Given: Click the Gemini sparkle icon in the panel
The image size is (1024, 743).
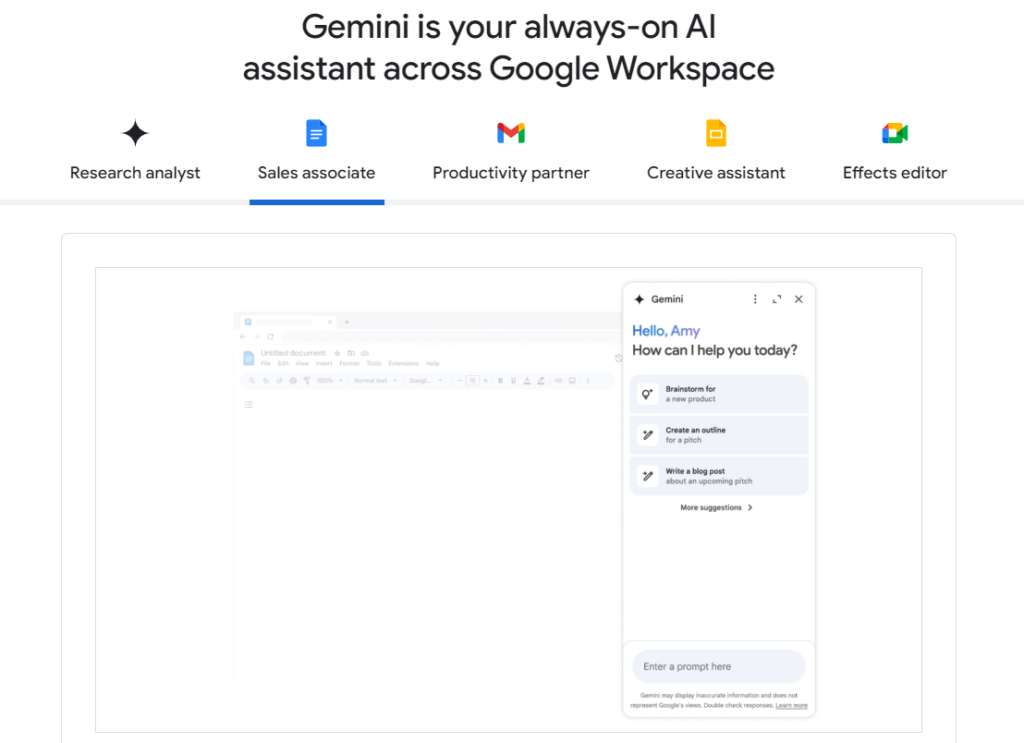Looking at the screenshot, I should (639, 298).
